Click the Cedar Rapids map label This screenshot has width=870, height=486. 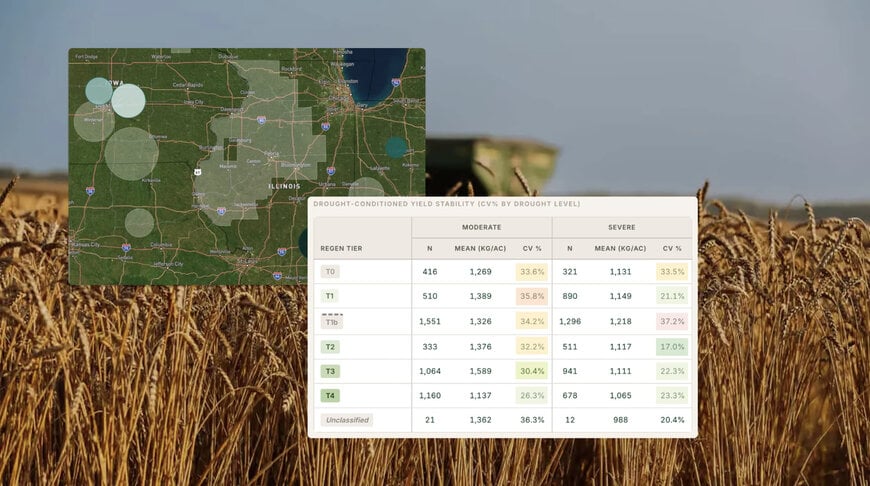tap(188, 85)
